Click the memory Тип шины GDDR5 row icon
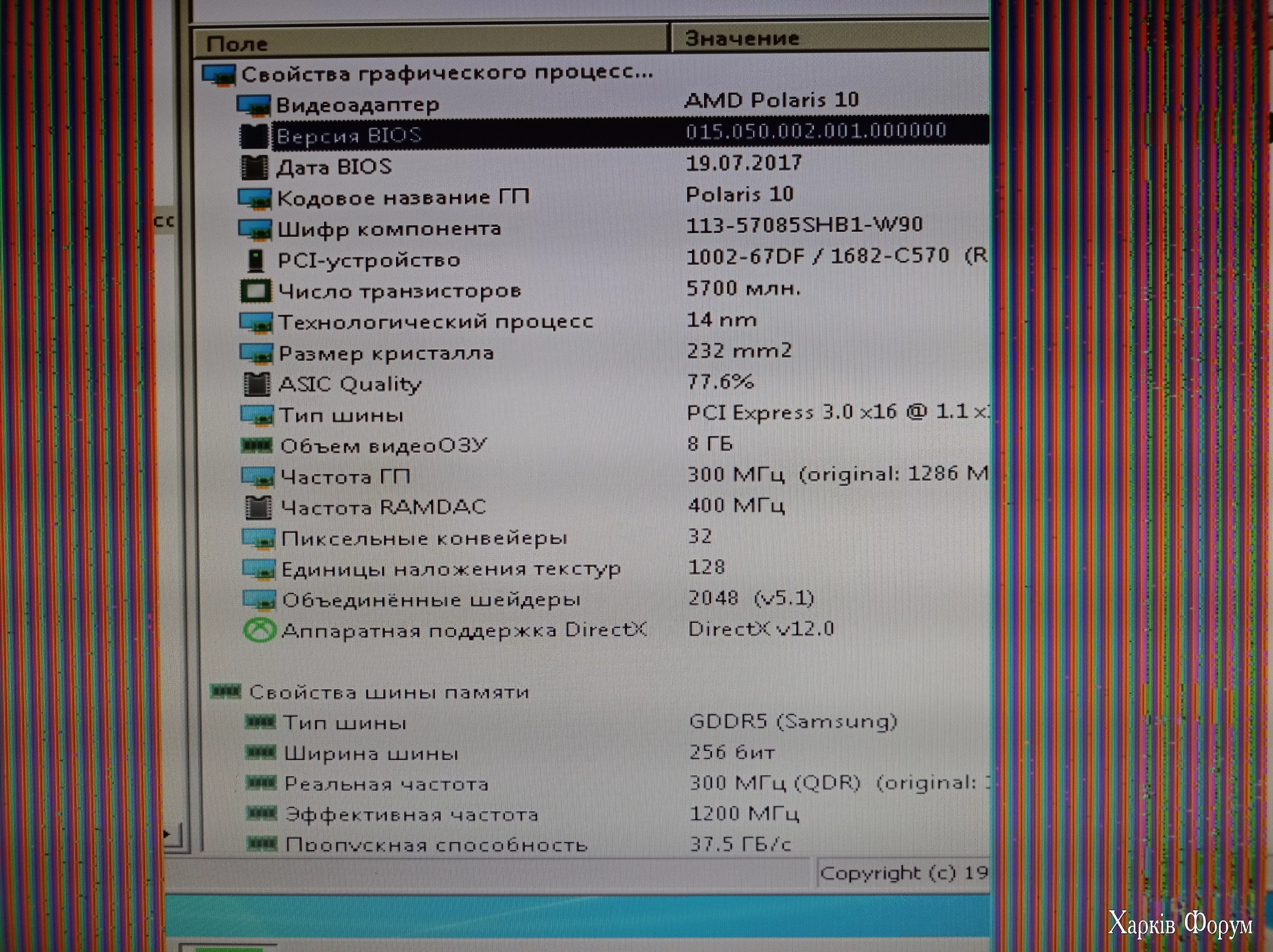 pos(260,722)
